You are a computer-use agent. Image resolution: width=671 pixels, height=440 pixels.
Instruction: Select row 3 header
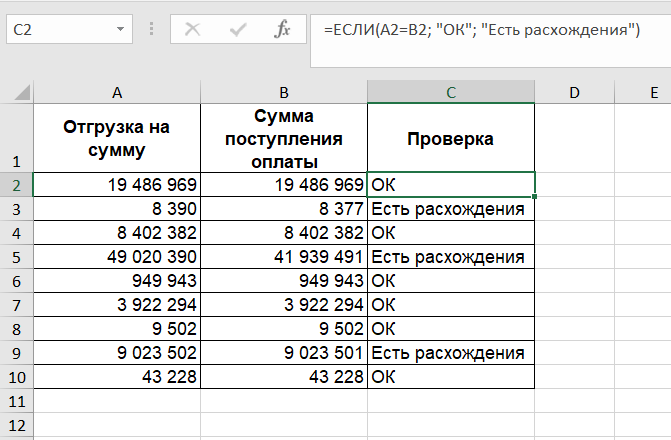[16, 209]
